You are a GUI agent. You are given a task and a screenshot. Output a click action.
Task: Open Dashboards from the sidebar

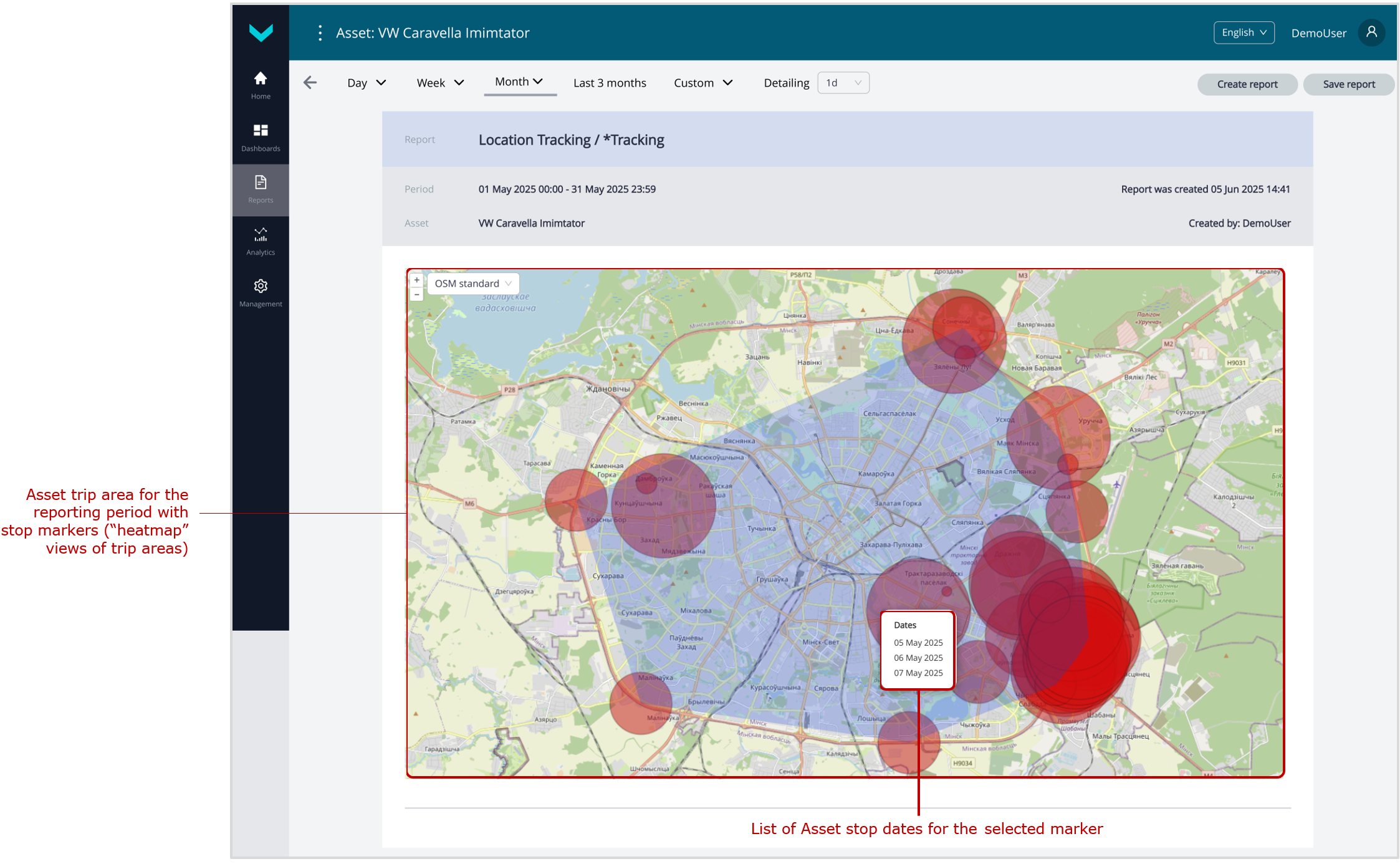261,130
